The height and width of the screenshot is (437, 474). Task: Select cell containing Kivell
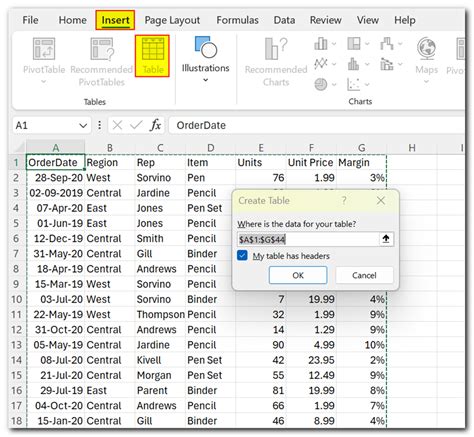(x=160, y=360)
